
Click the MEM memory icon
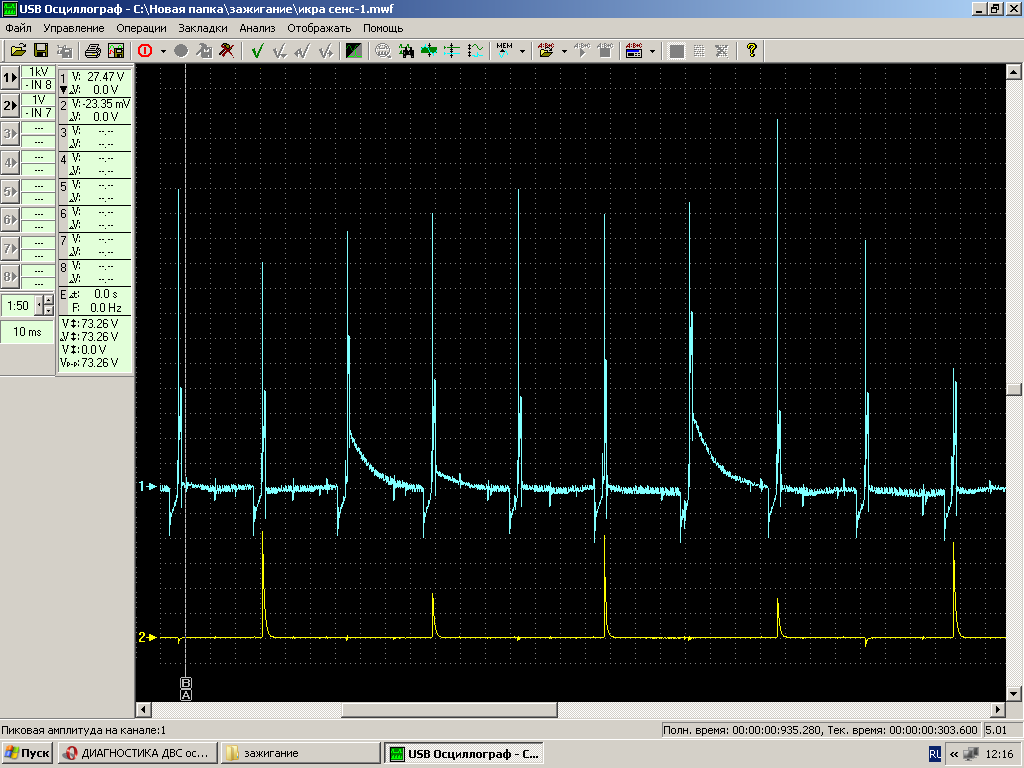pos(504,50)
